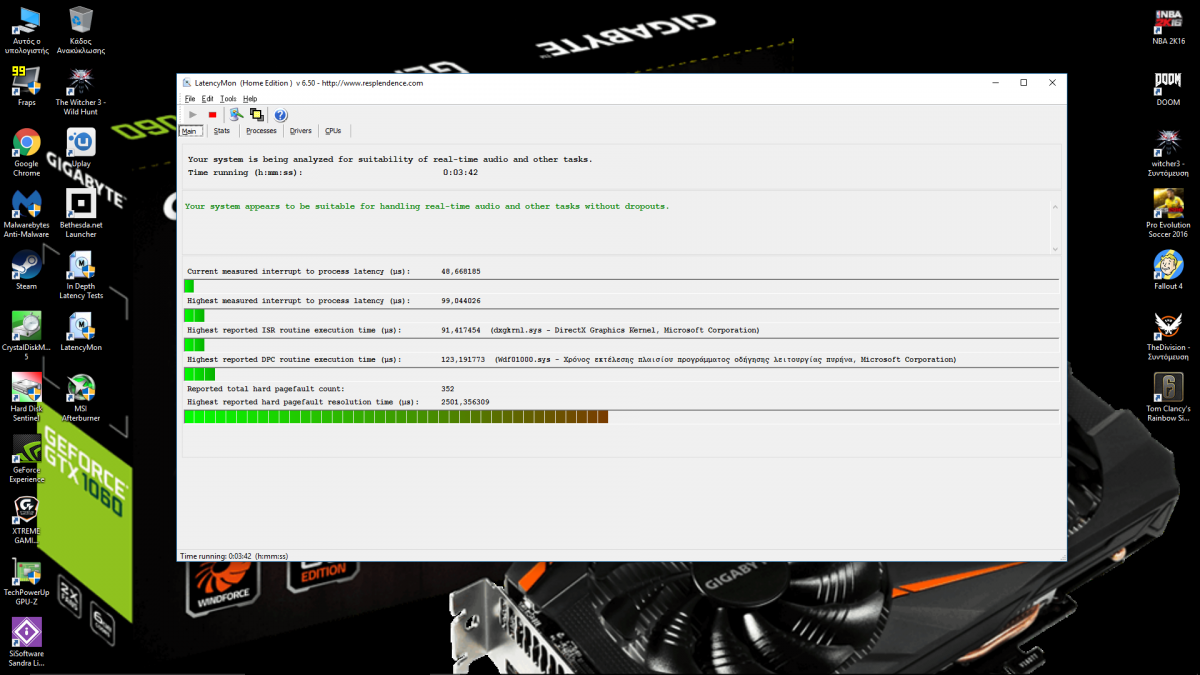Click the green Start monitoring play button
1200x675 pixels.
pos(193,115)
